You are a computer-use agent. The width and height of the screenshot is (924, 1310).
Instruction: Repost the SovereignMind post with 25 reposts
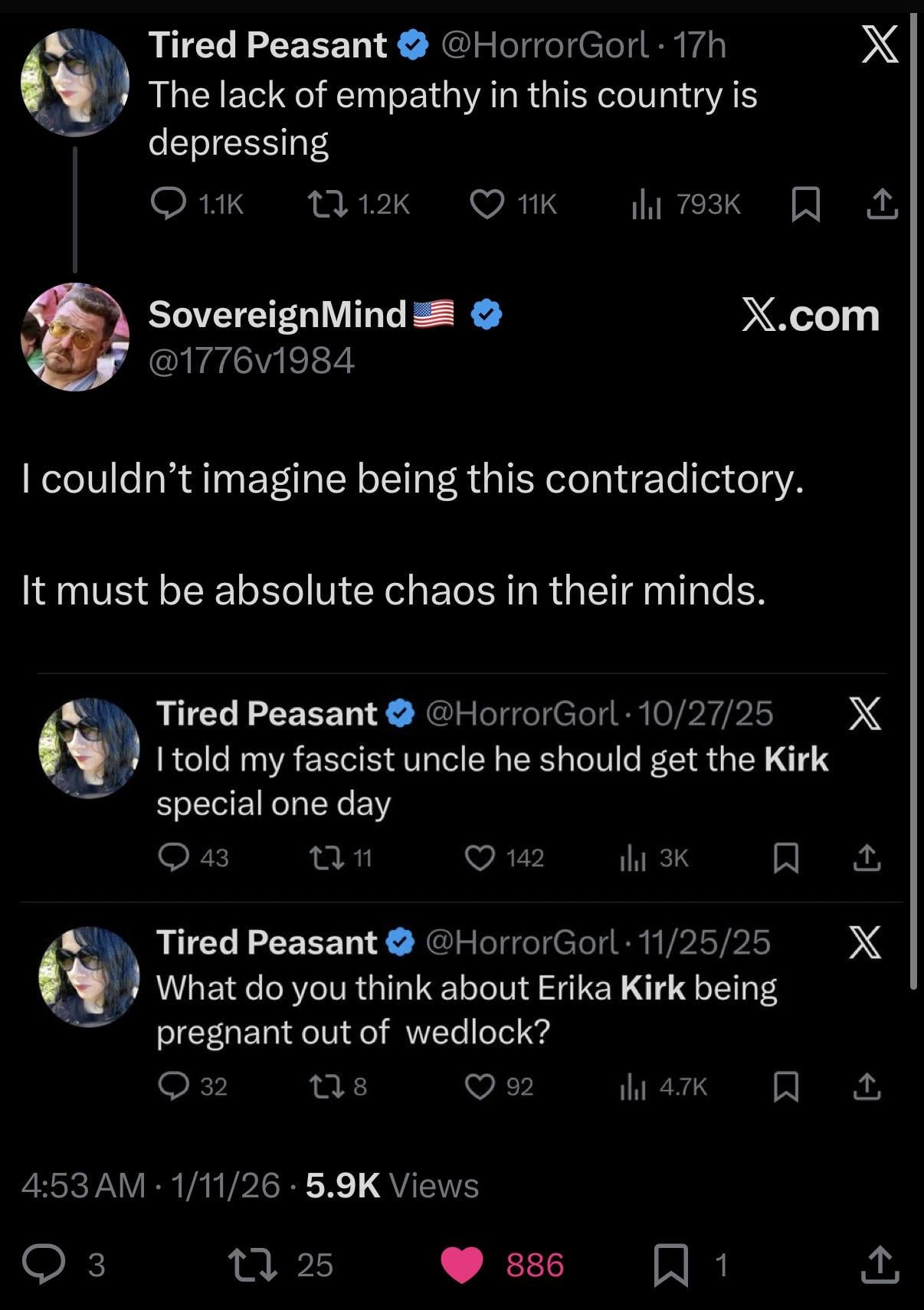(251, 1265)
